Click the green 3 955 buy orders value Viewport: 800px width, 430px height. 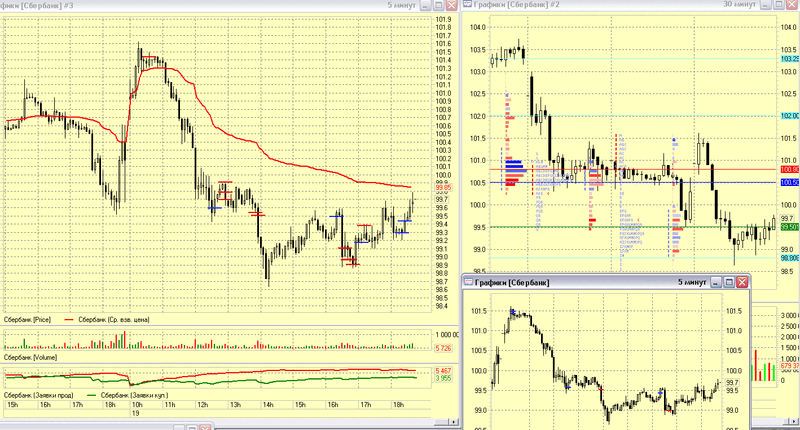(443, 378)
